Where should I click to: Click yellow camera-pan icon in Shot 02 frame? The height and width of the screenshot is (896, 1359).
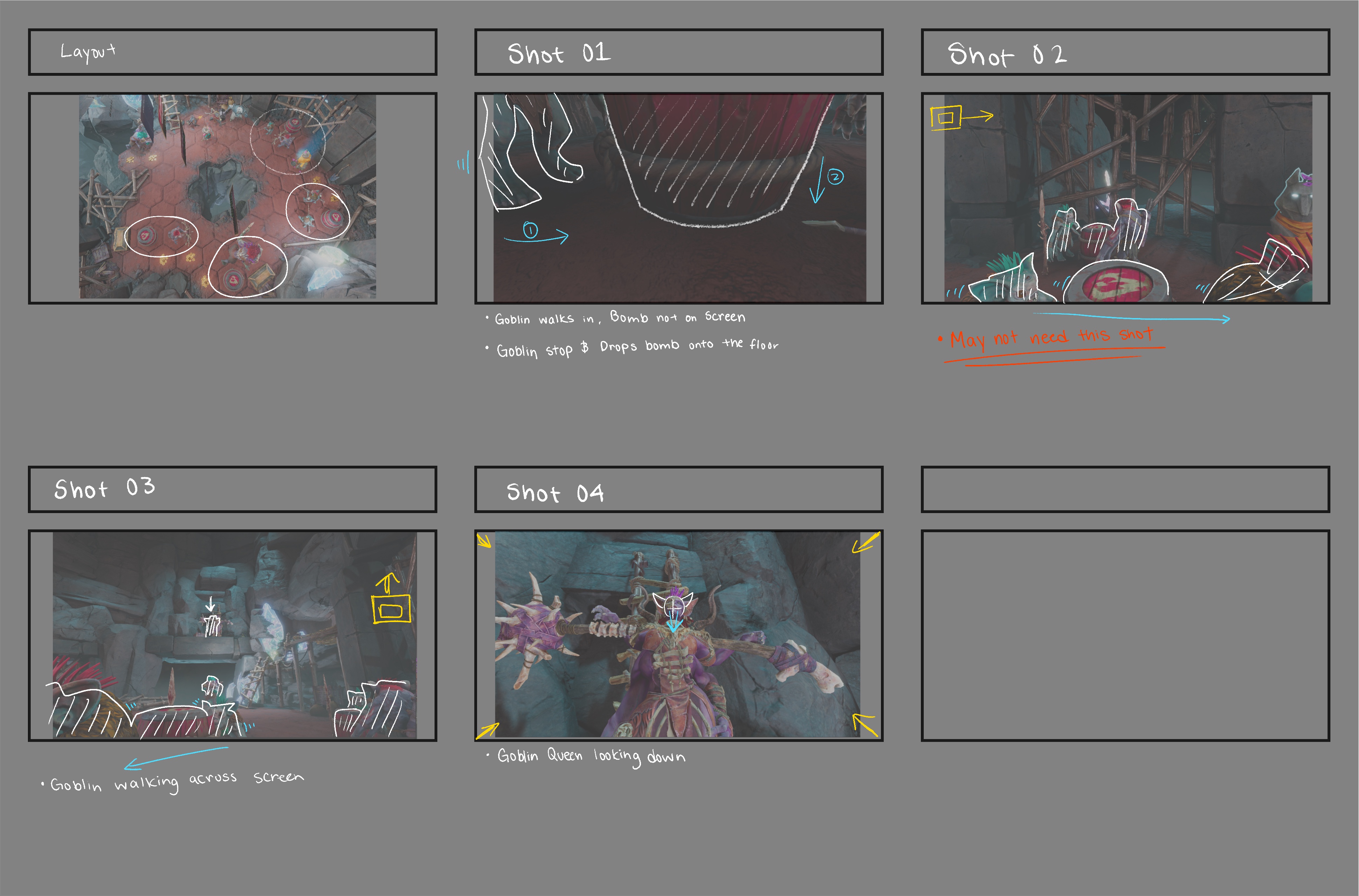pyautogui.click(x=962, y=118)
